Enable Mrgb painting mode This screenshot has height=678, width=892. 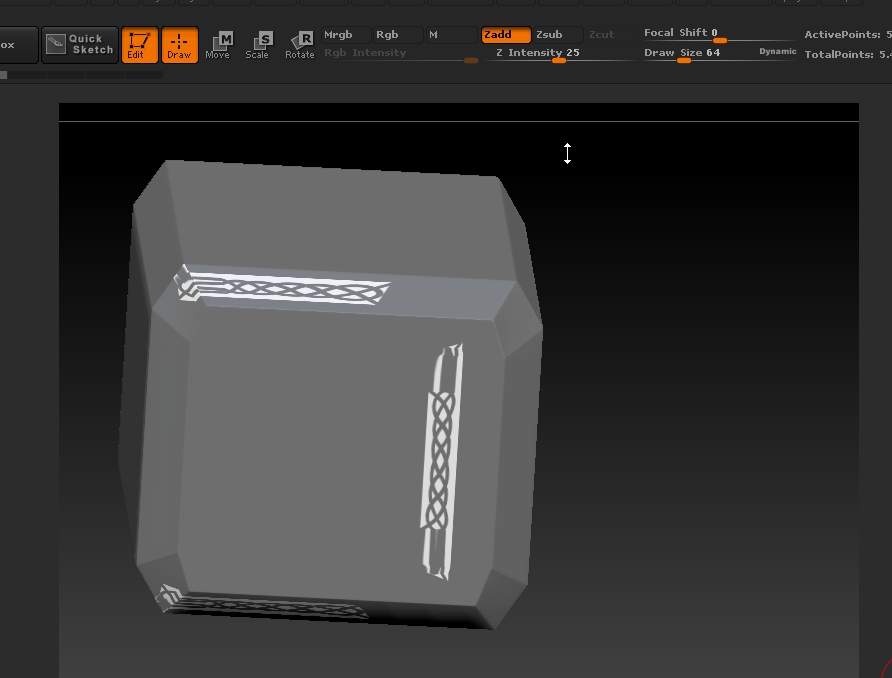click(345, 35)
